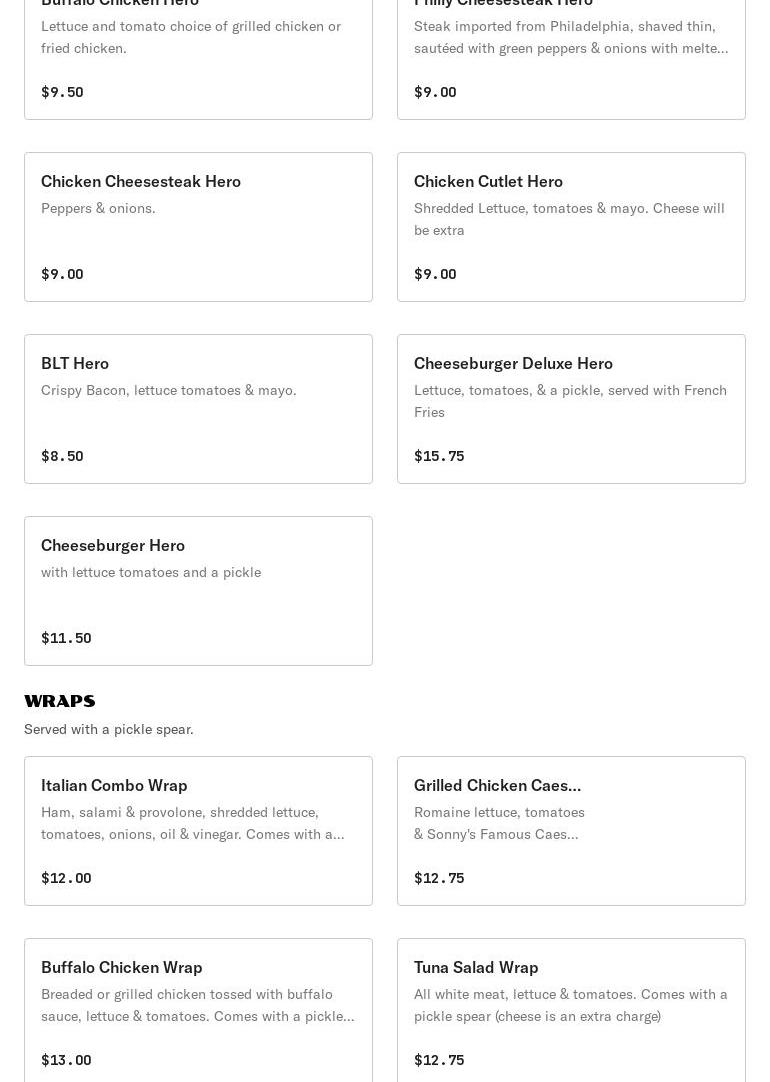
Task: Click the $8.50 price on BLT Hero
Action: pyautogui.click(x=62, y=456)
